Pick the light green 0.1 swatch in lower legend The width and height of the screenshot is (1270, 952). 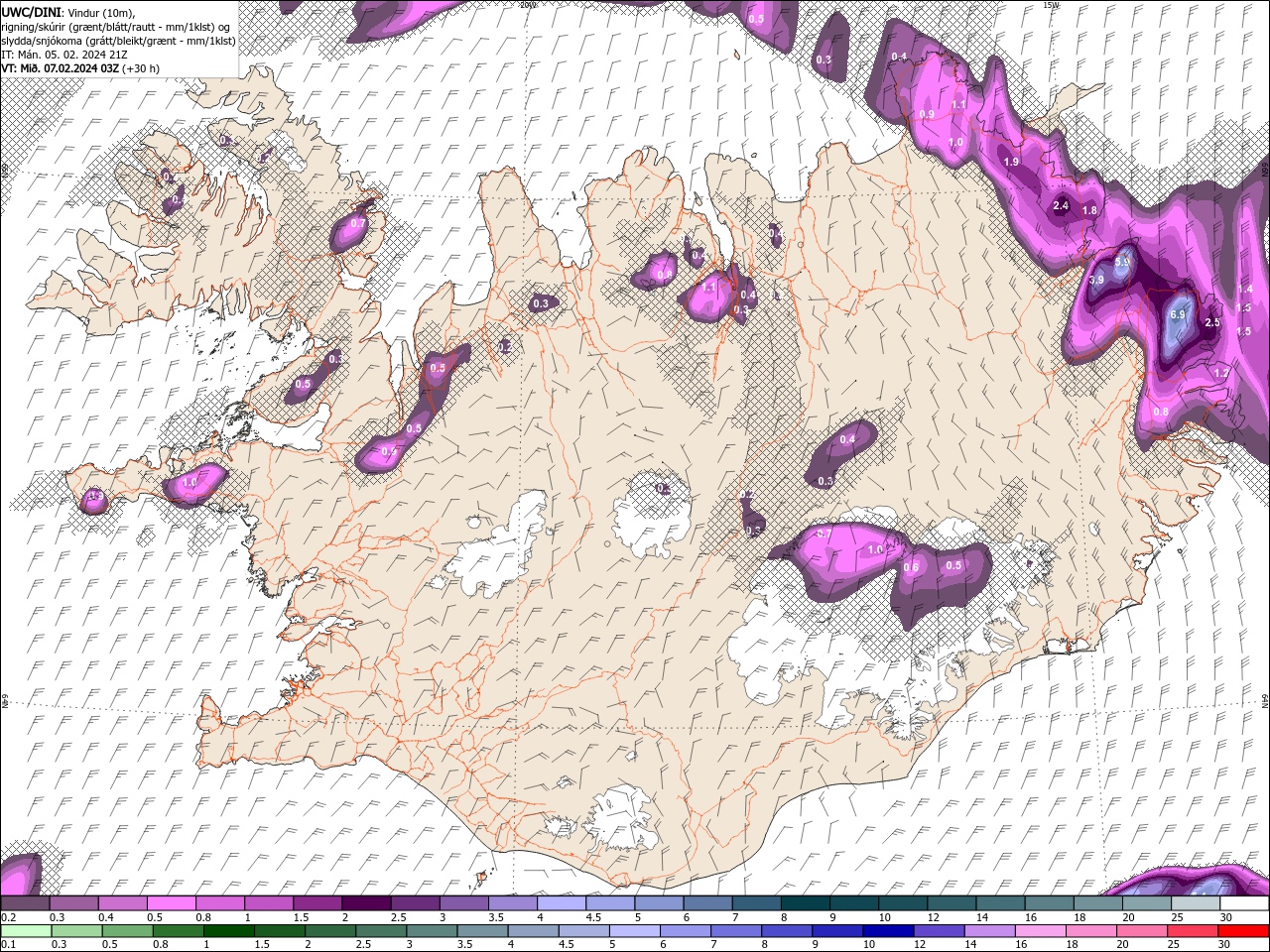click(26, 930)
